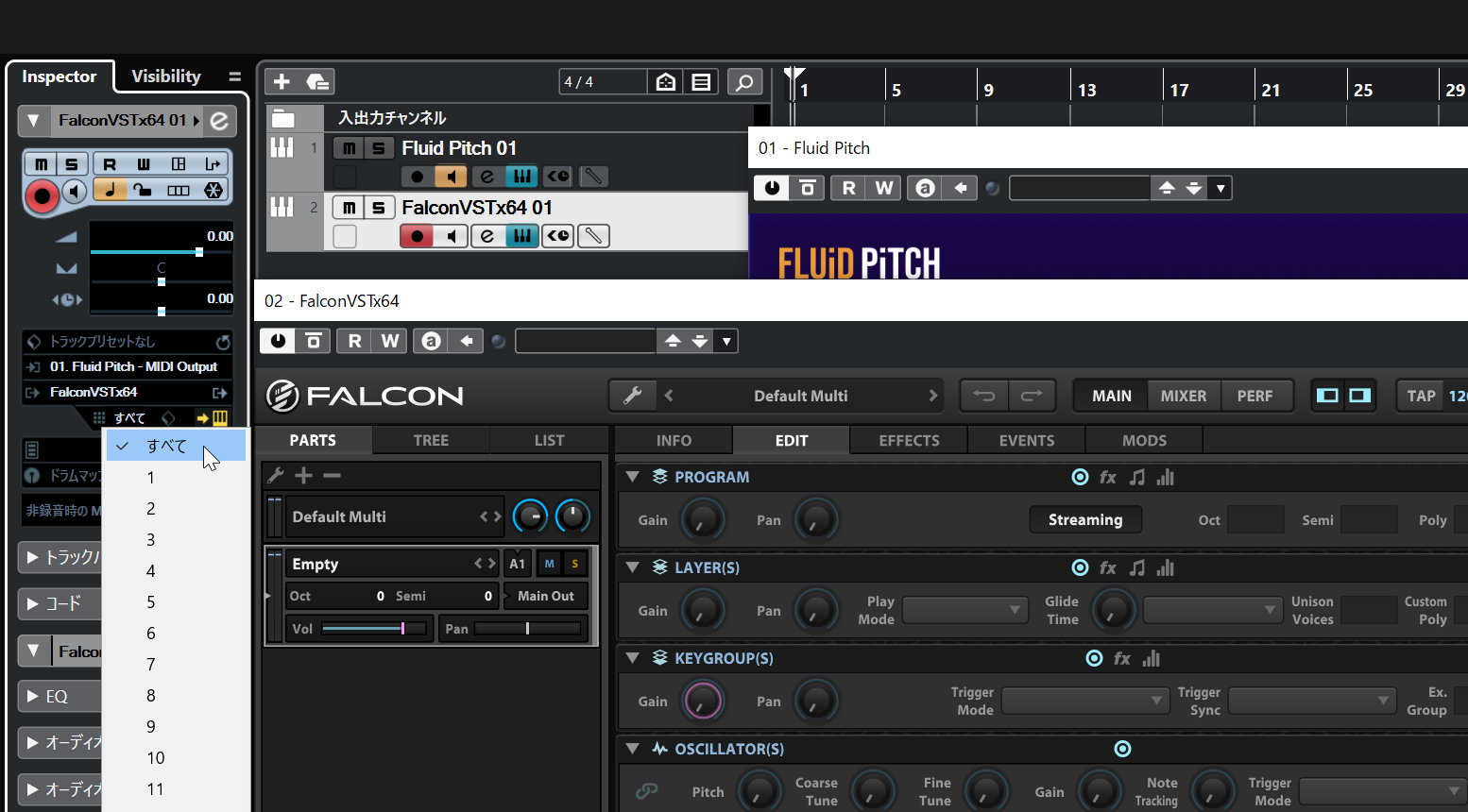
Task: Click the Streaming button in PROGRAM
Action: [1085, 519]
